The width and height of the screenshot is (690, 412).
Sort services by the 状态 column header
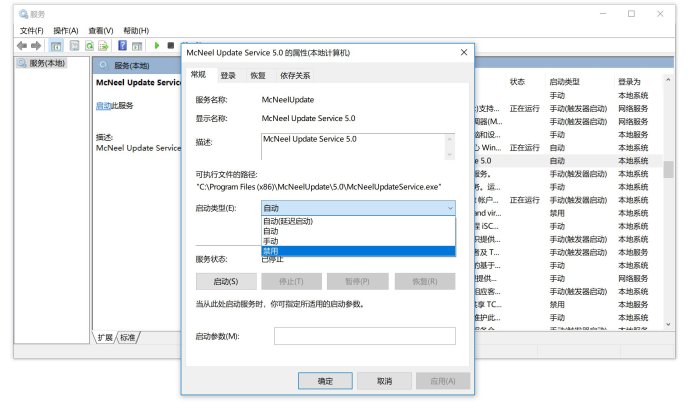click(x=517, y=82)
